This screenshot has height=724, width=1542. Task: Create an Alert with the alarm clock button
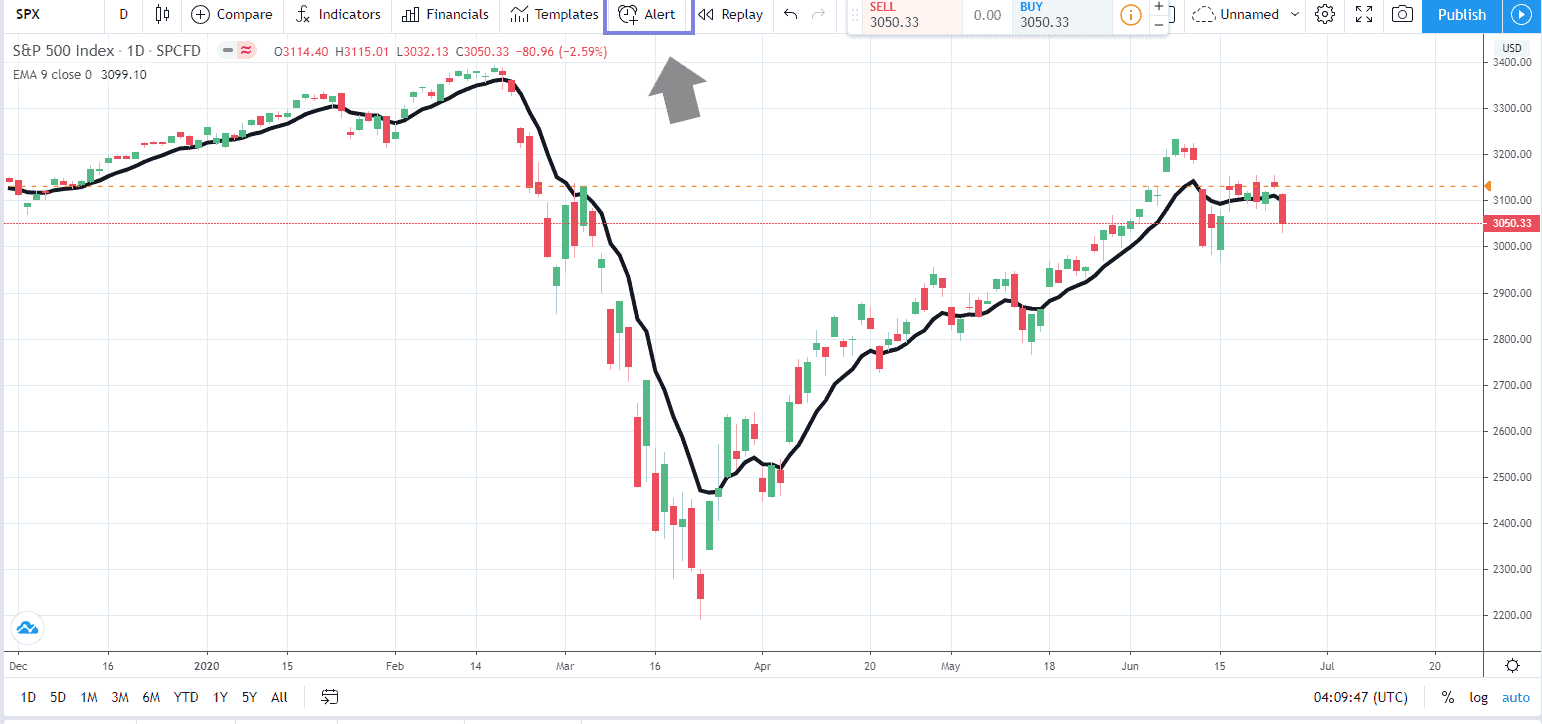click(648, 15)
